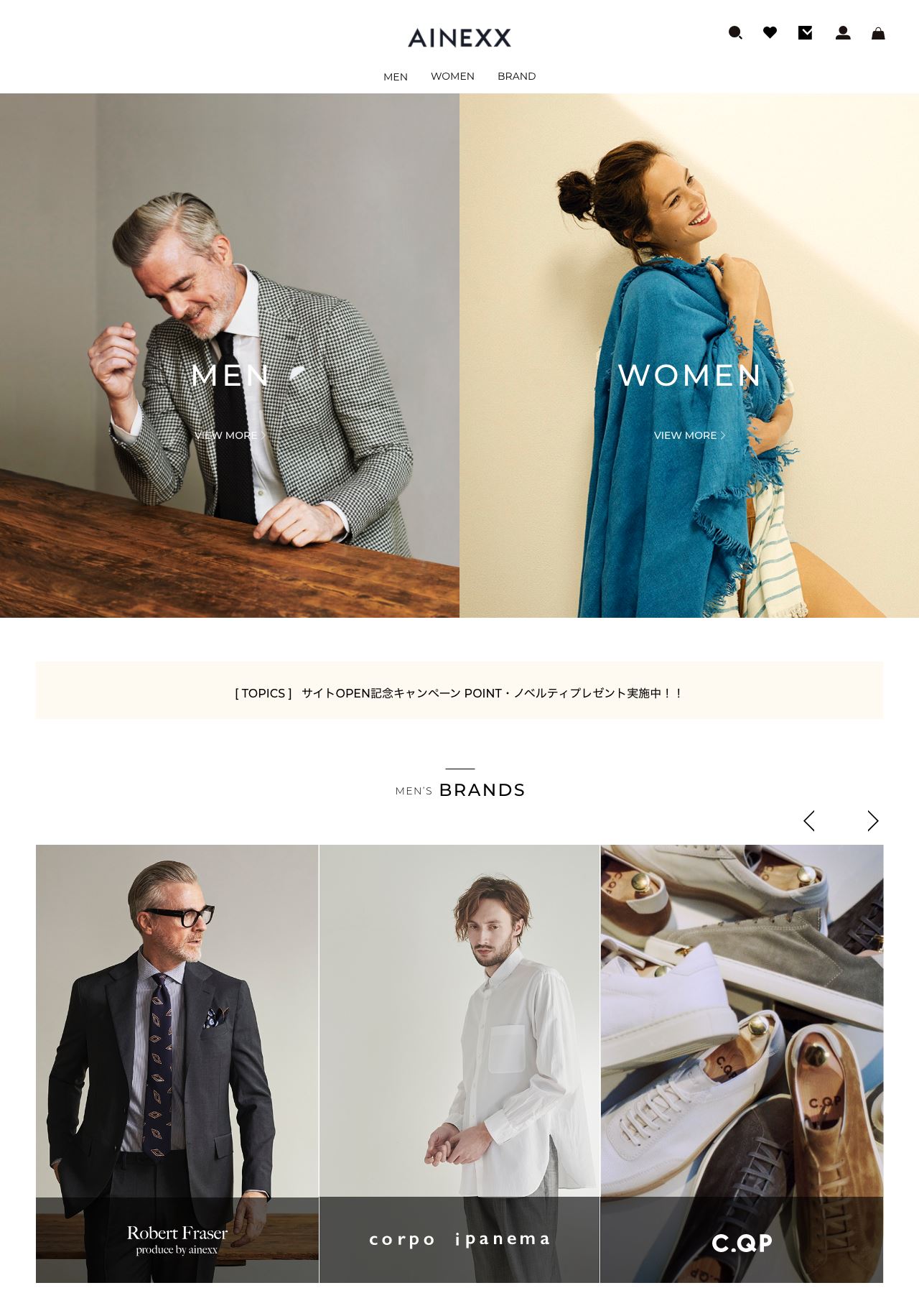Image resolution: width=919 pixels, height=1316 pixels.
Task: Open the Robert Fraser brand card
Action: [177, 1064]
